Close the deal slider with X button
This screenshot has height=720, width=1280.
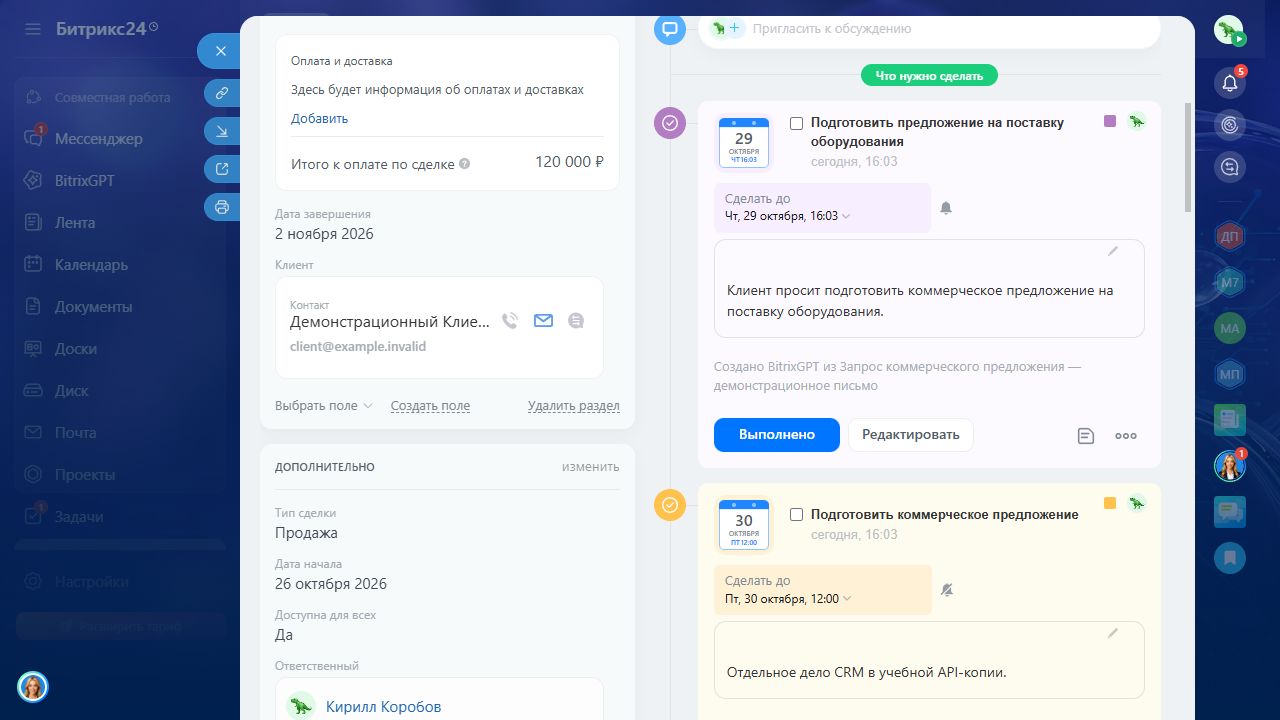[x=221, y=51]
